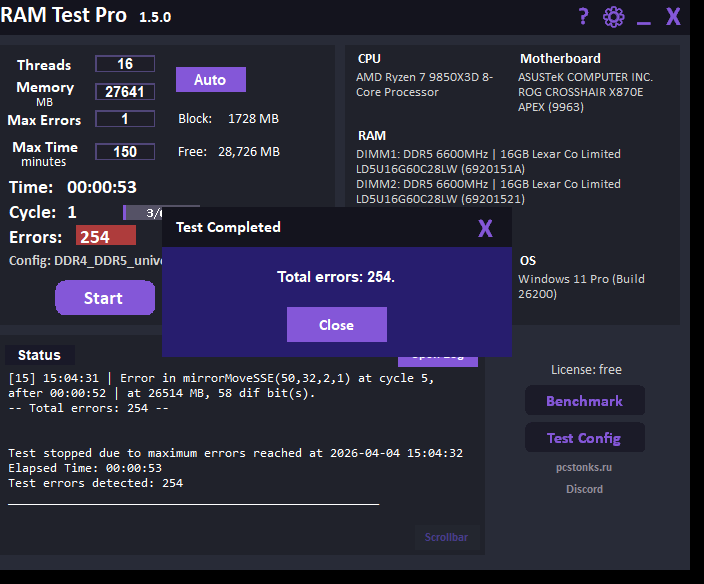Click the cycle progress bar
The width and height of the screenshot is (704, 584).
[143, 213]
